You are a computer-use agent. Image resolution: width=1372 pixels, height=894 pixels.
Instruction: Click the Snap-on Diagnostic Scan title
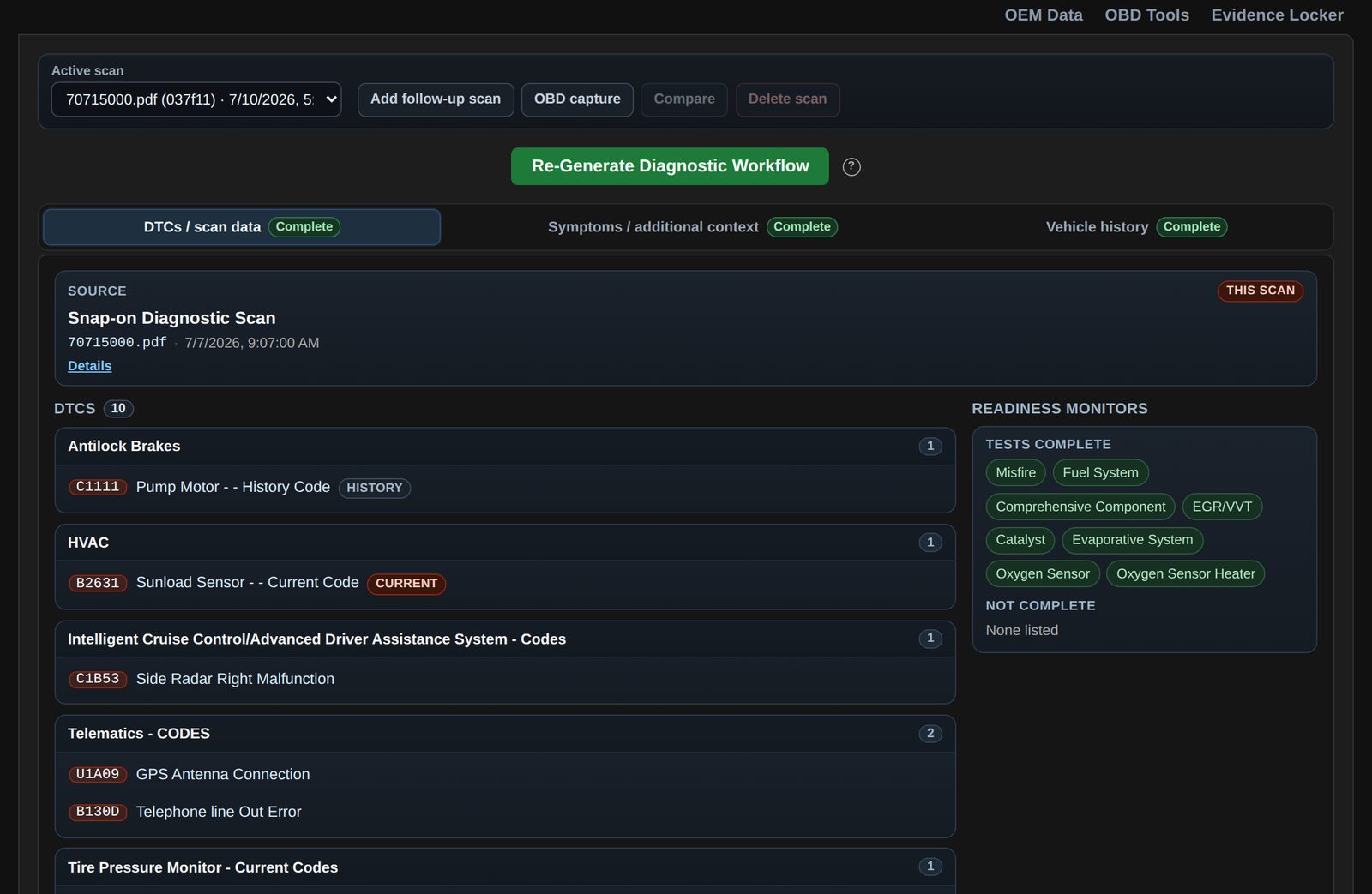[x=171, y=318]
